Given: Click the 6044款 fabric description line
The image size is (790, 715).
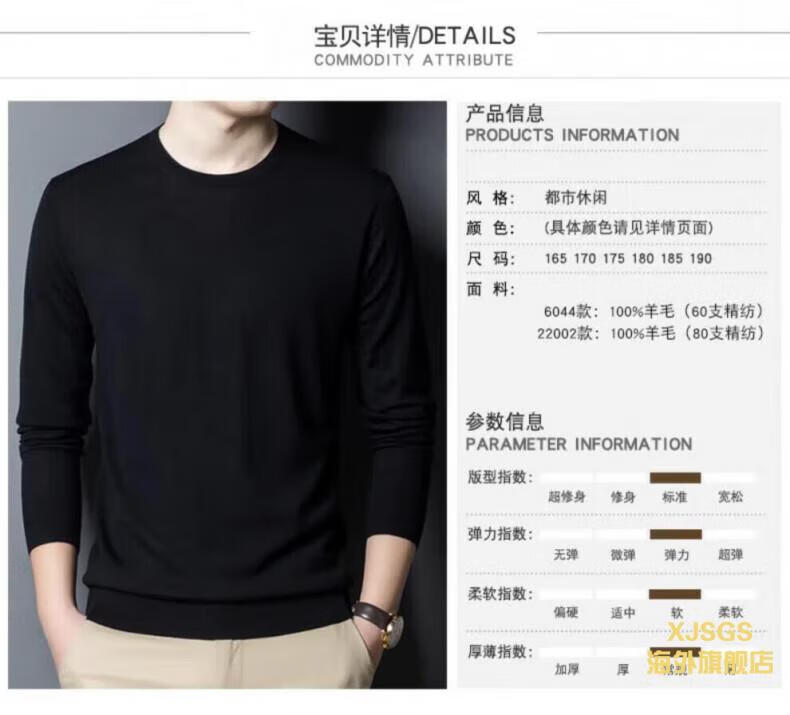Looking at the screenshot, I should tap(654, 311).
